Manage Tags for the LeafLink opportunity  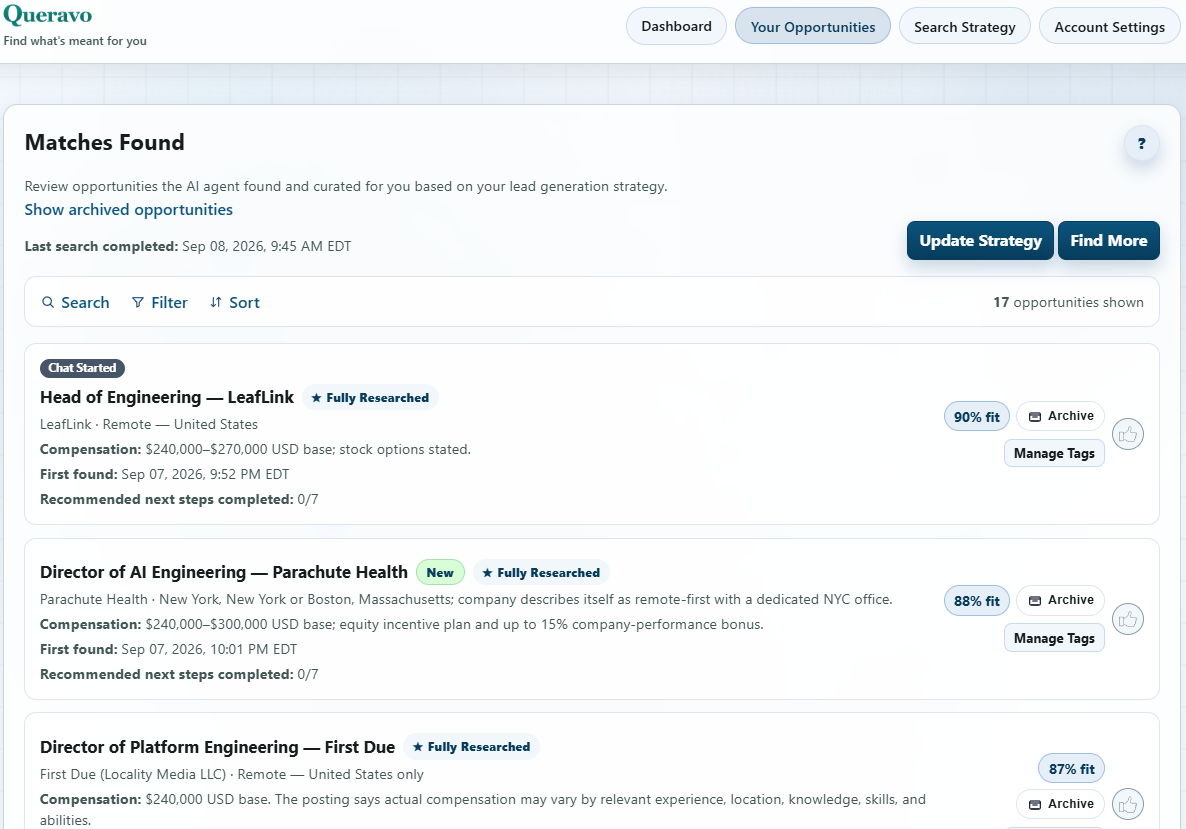[x=1054, y=453]
